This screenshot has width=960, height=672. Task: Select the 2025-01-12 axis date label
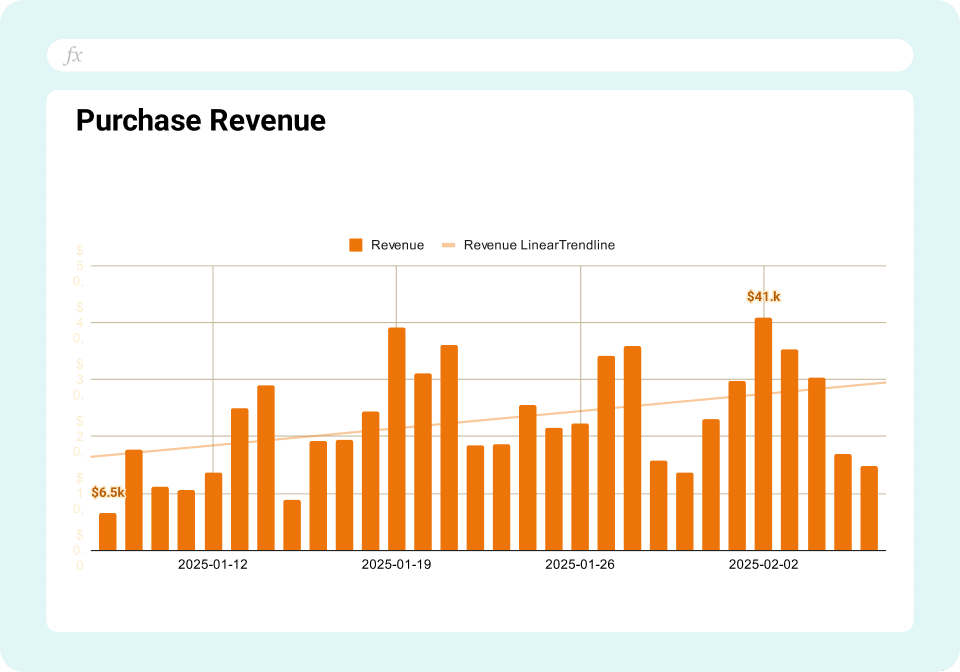click(x=213, y=565)
